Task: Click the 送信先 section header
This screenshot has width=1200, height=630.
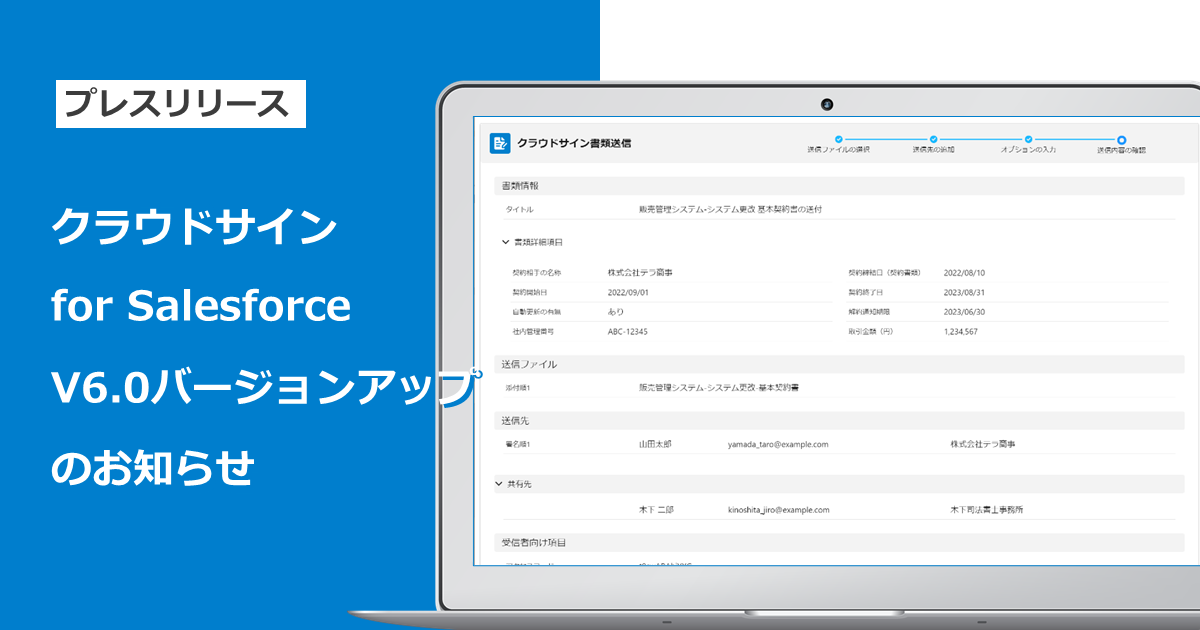Action: tap(839, 420)
